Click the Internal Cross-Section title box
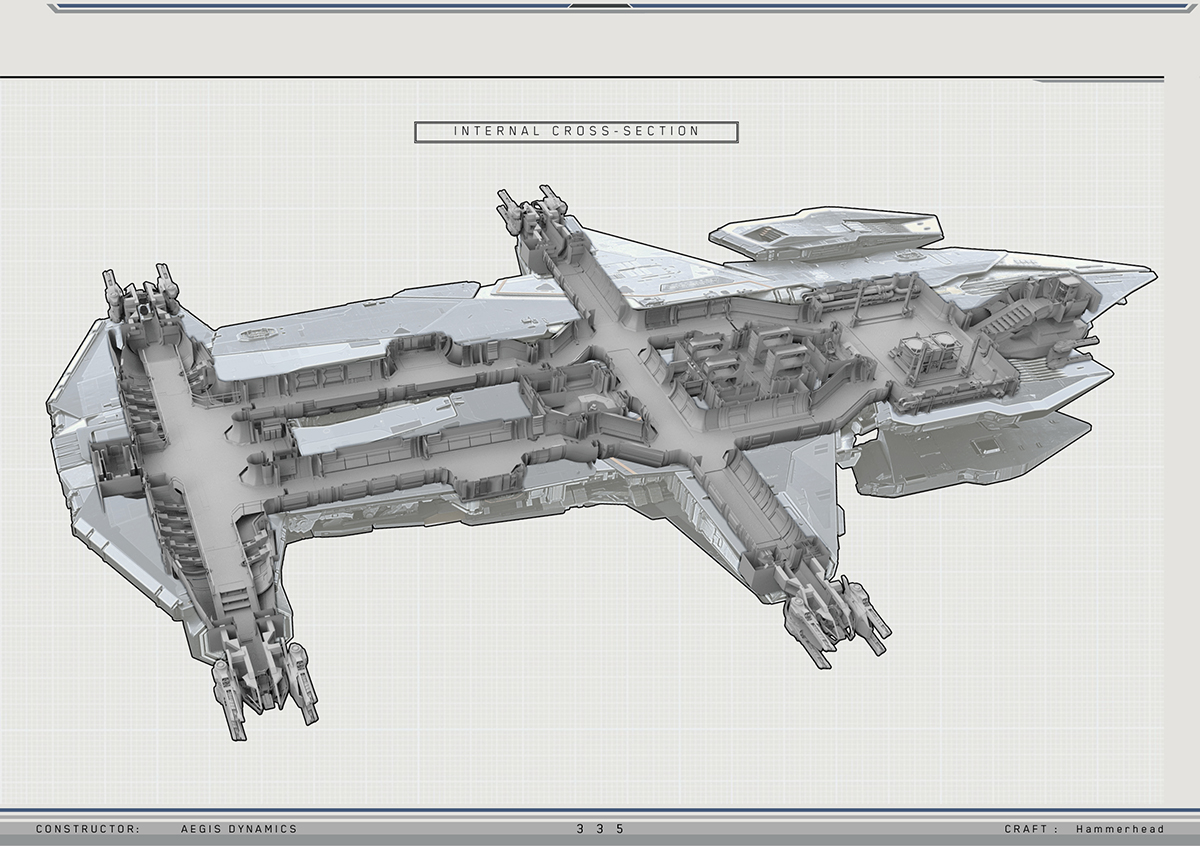This screenshot has height=846, width=1200. pyautogui.click(x=576, y=131)
